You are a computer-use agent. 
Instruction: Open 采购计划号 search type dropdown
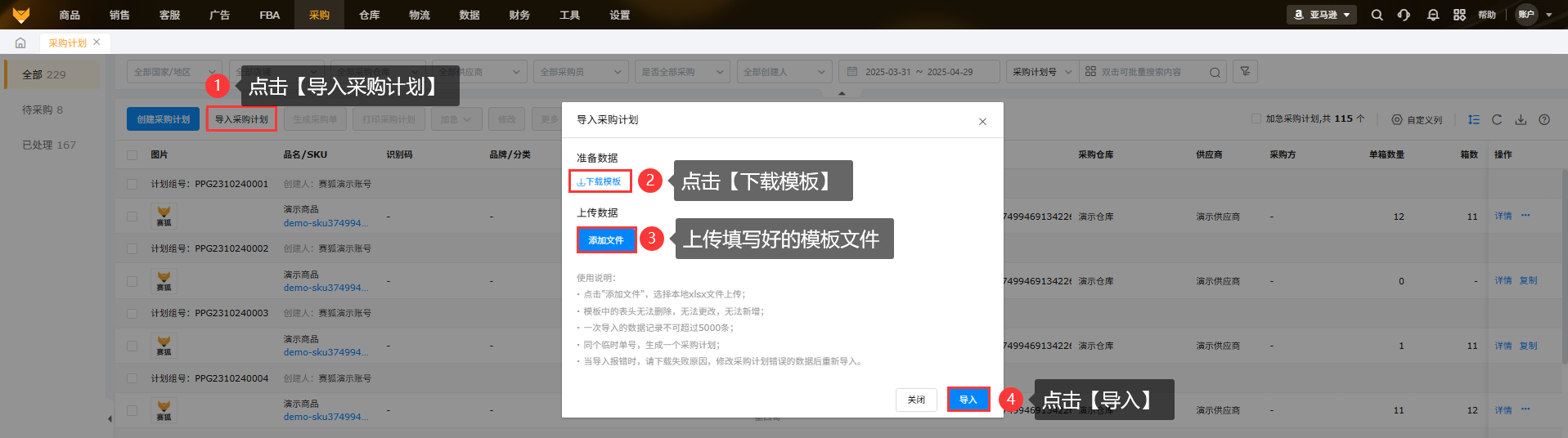[1042, 72]
